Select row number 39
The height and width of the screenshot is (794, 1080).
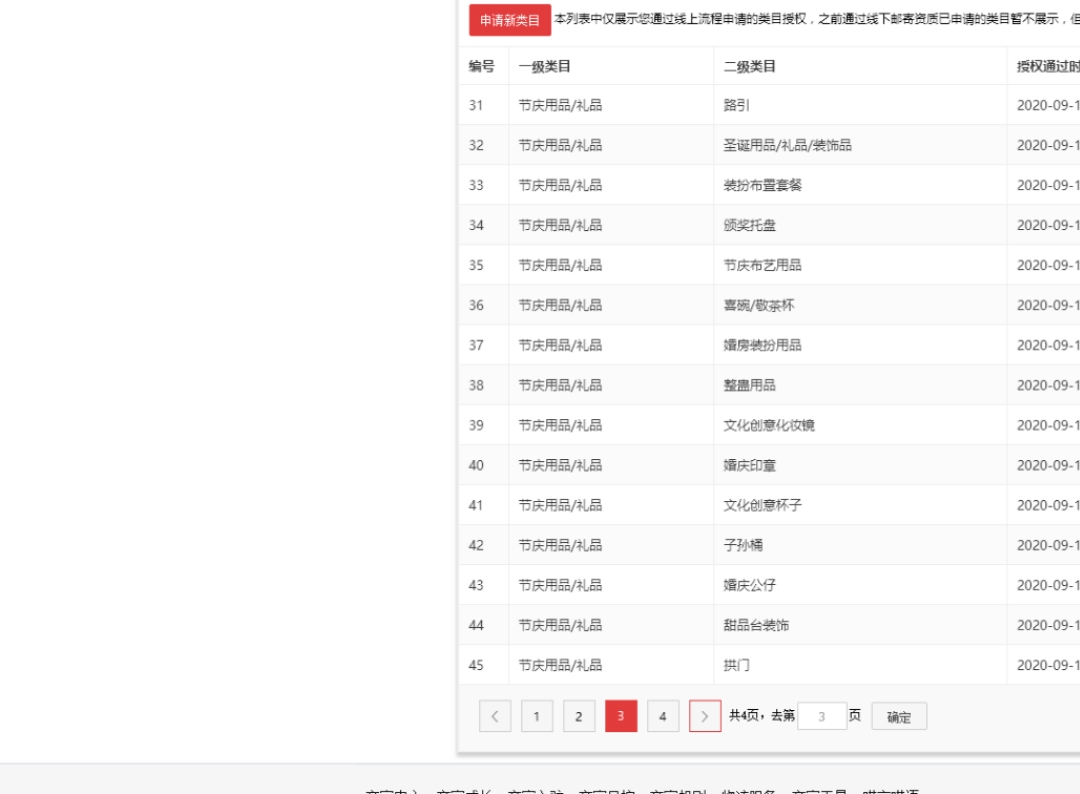pyautogui.click(x=476, y=425)
